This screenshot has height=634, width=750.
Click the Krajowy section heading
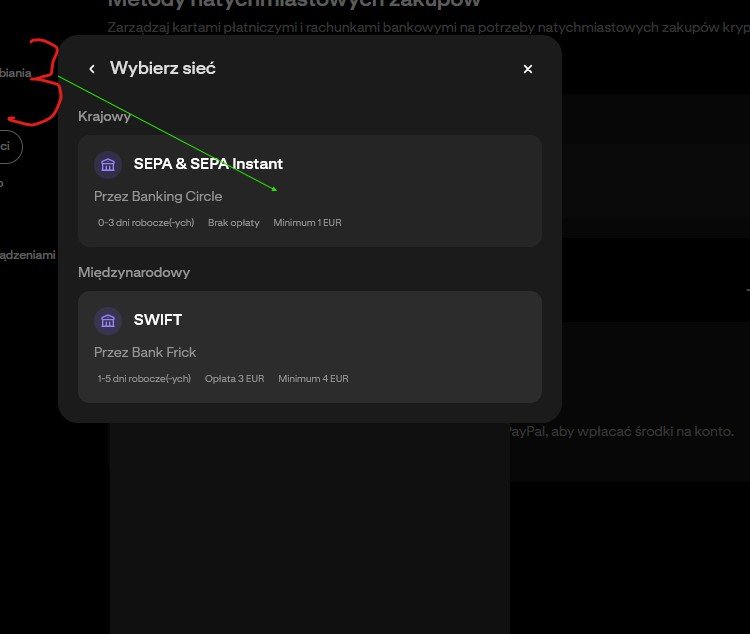tap(104, 116)
